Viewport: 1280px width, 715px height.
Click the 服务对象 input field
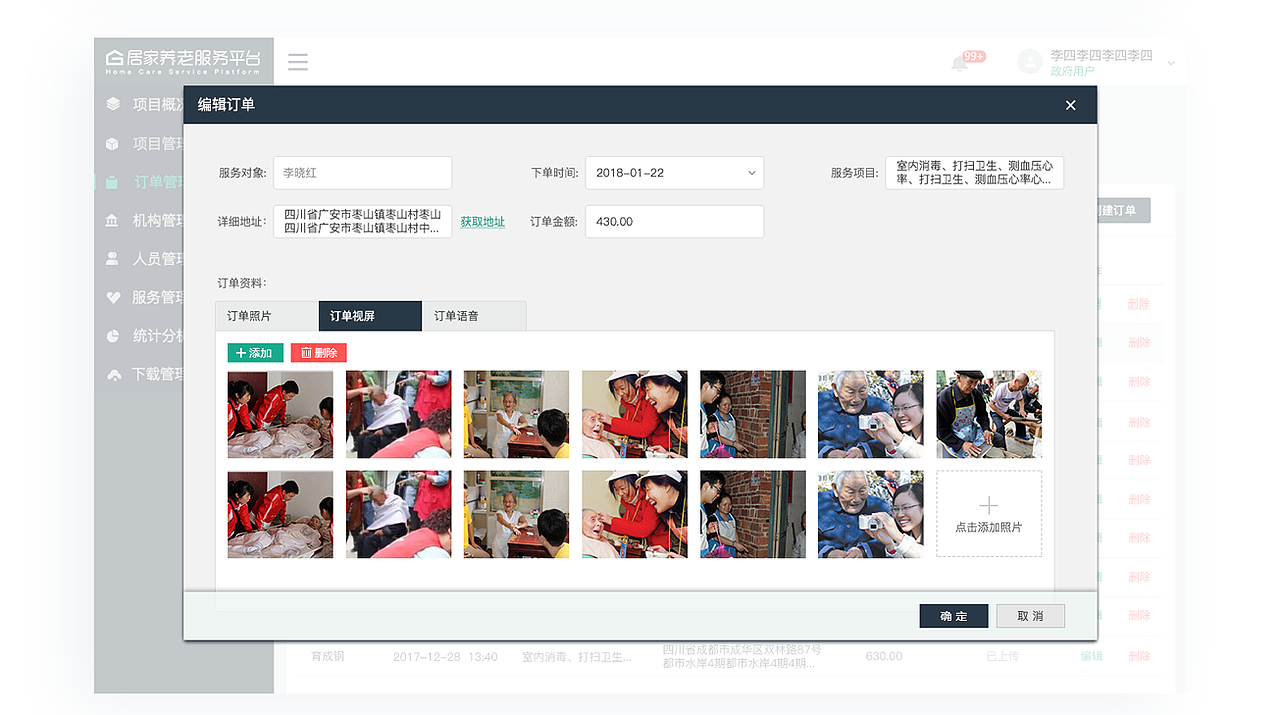pos(362,172)
